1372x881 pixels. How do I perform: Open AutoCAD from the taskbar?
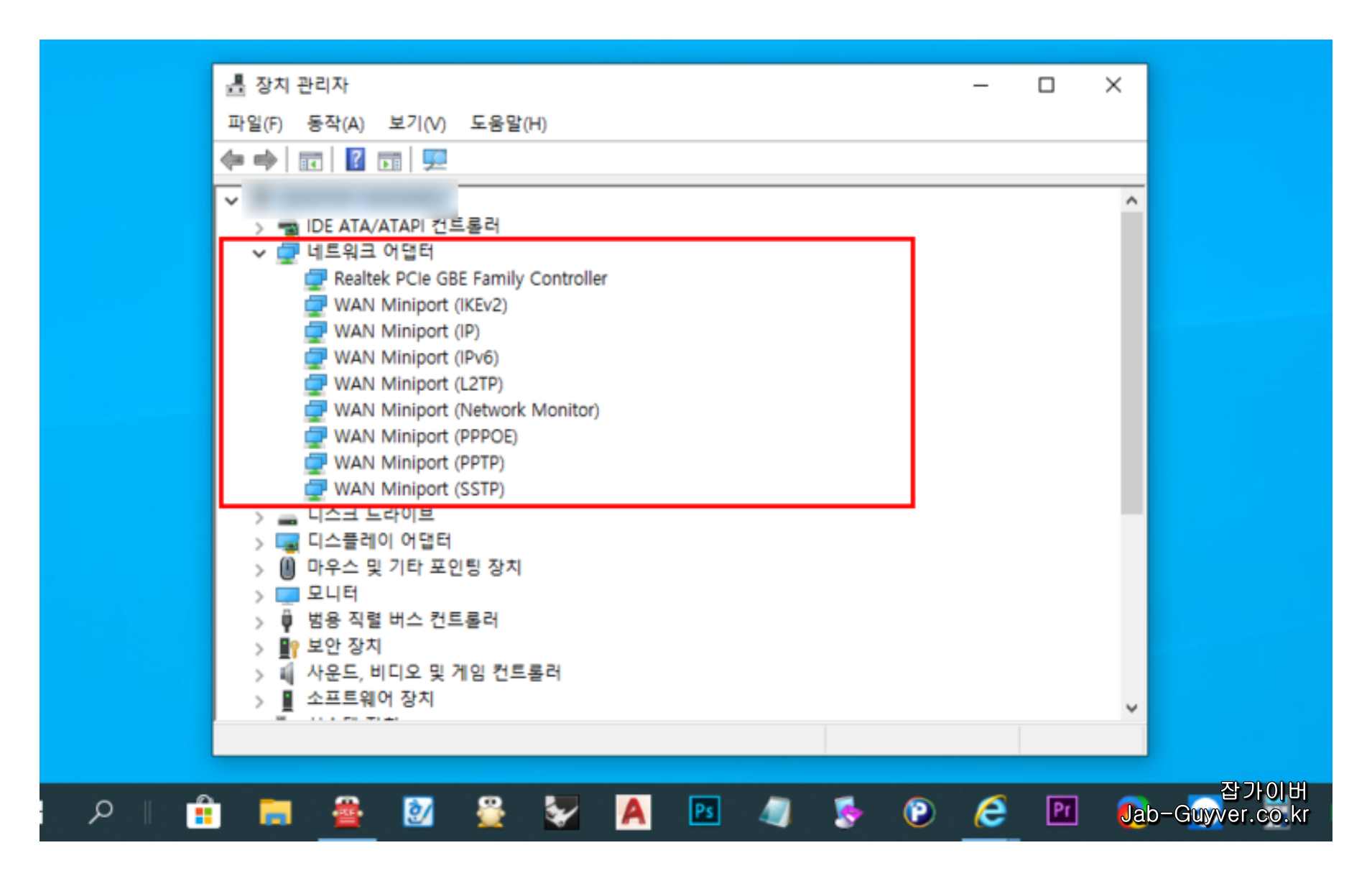(633, 813)
